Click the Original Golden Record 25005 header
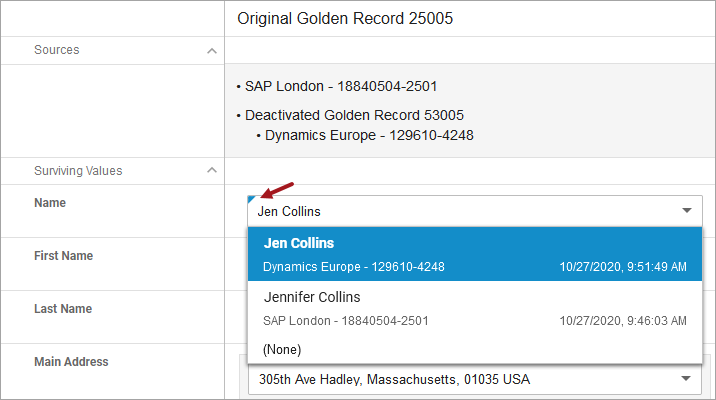 (346, 18)
